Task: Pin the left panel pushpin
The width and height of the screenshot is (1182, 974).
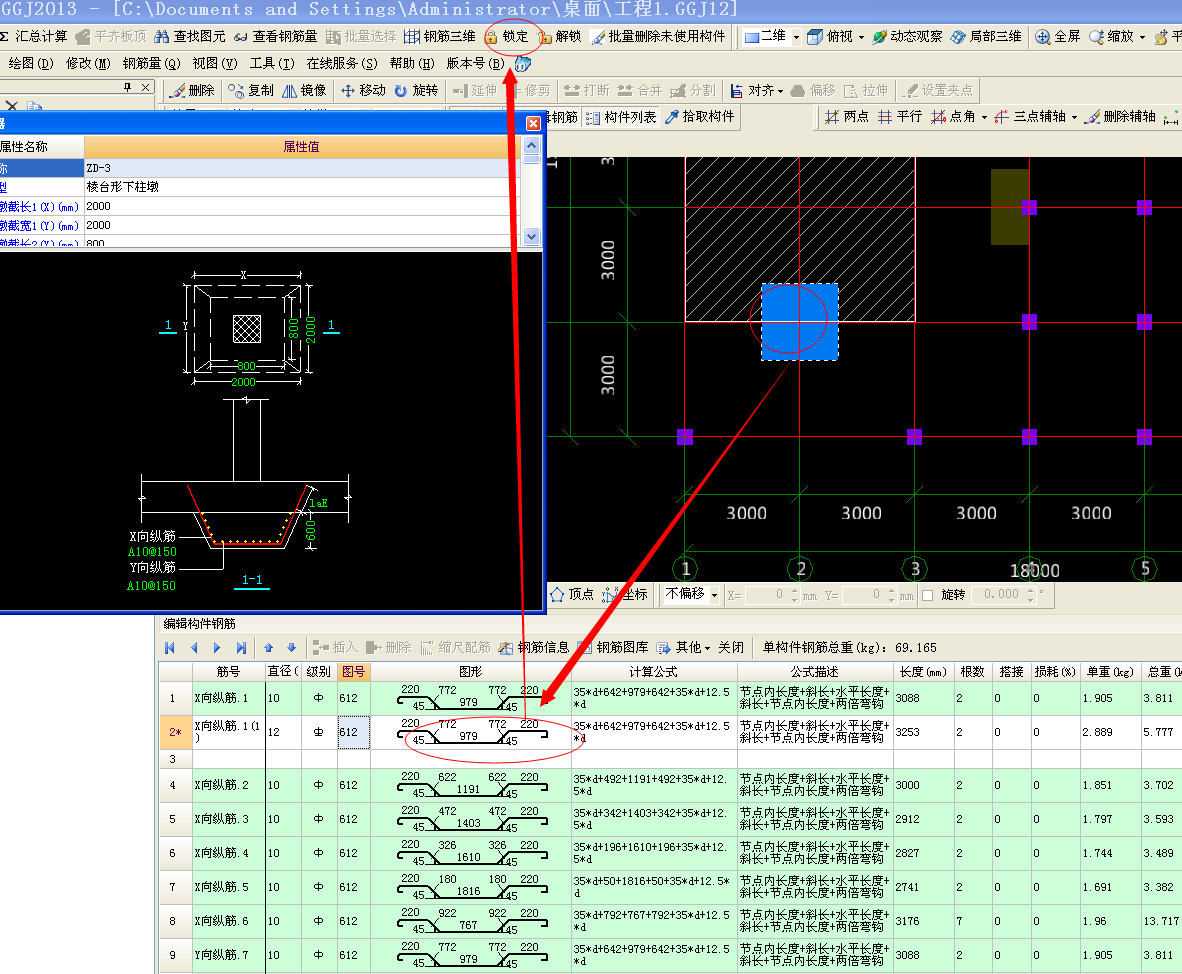Action: point(127,87)
